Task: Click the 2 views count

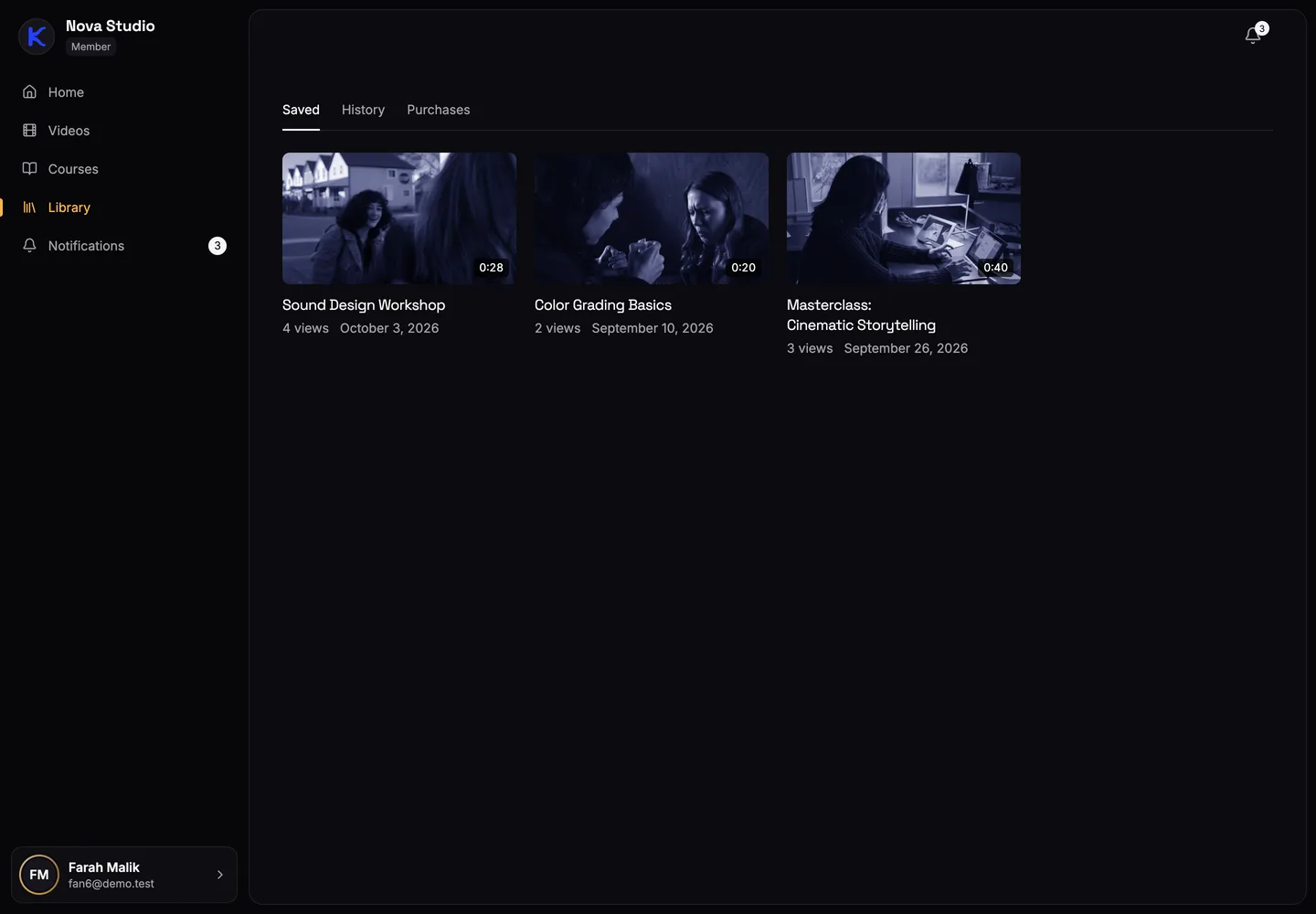Action: coord(557,328)
